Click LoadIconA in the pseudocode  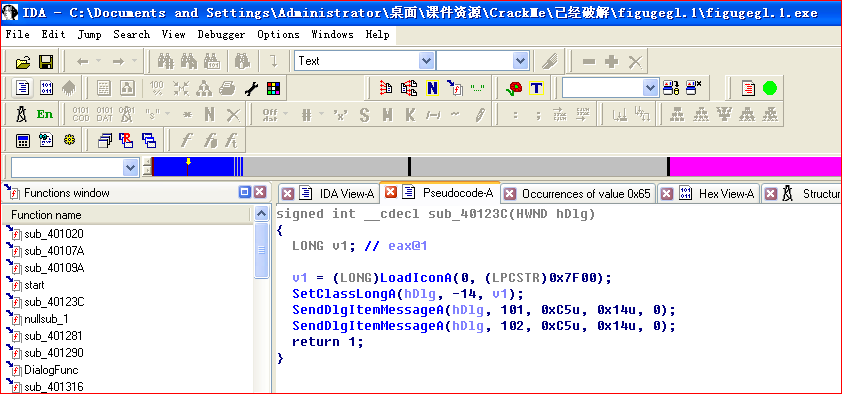(x=416, y=278)
